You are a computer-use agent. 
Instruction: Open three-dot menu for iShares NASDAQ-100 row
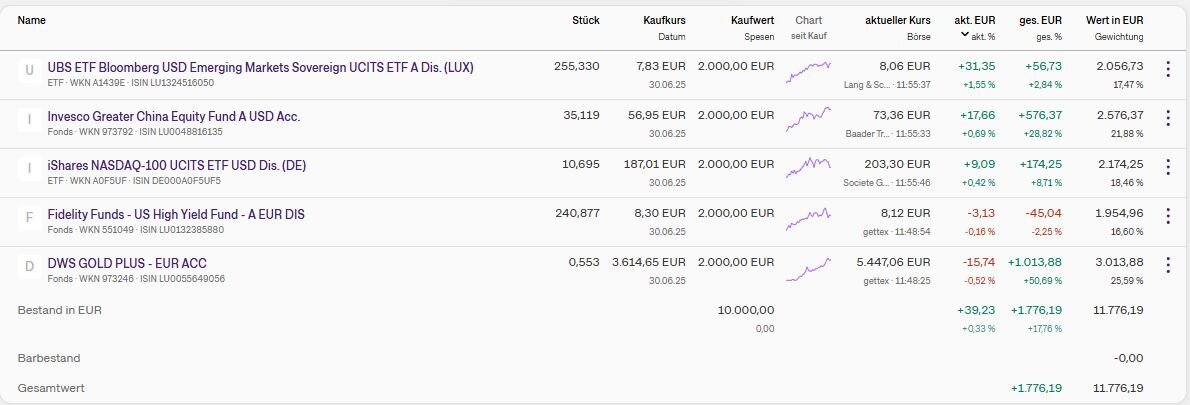pos(1167,167)
